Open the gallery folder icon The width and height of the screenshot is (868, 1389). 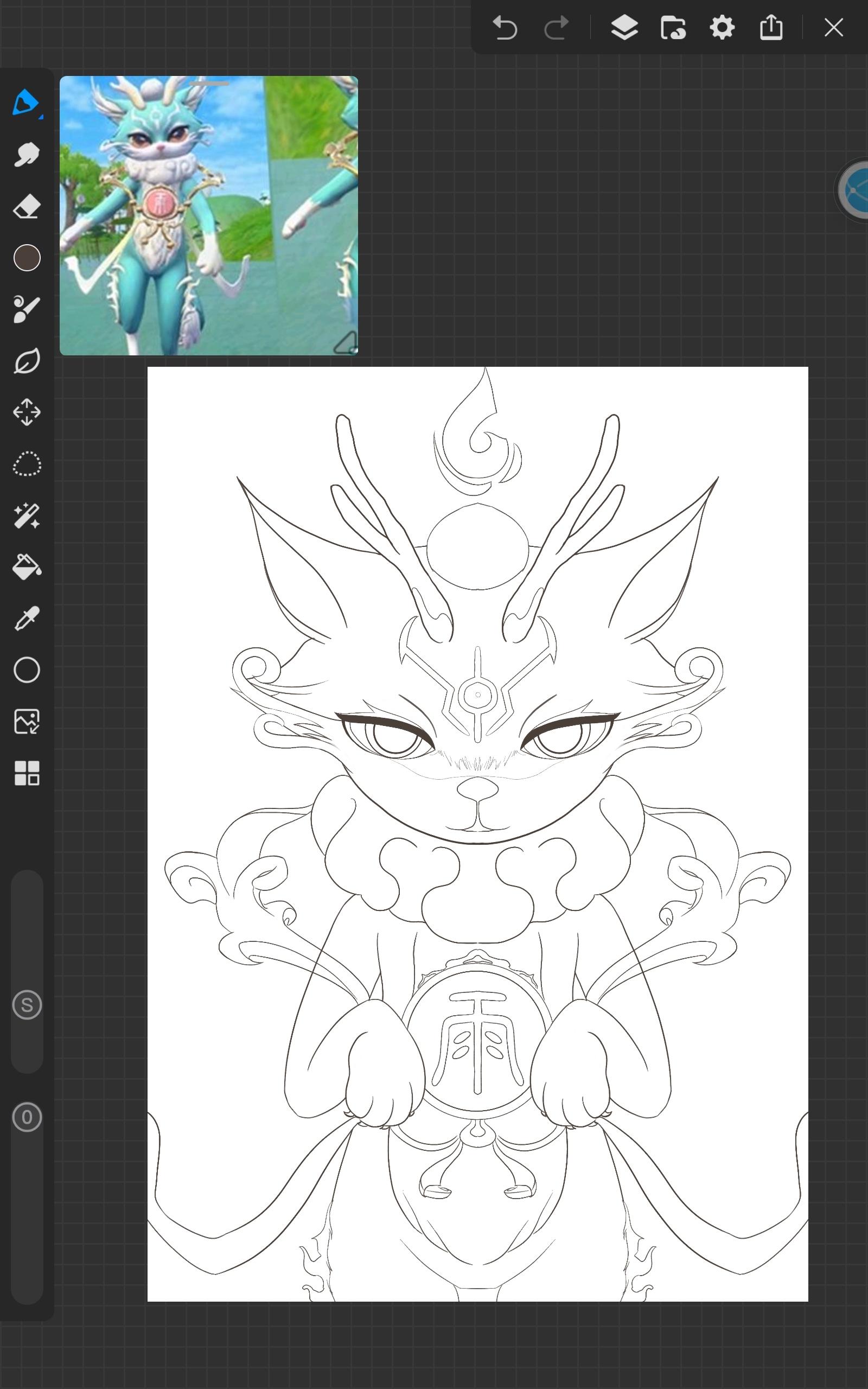coord(673,27)
